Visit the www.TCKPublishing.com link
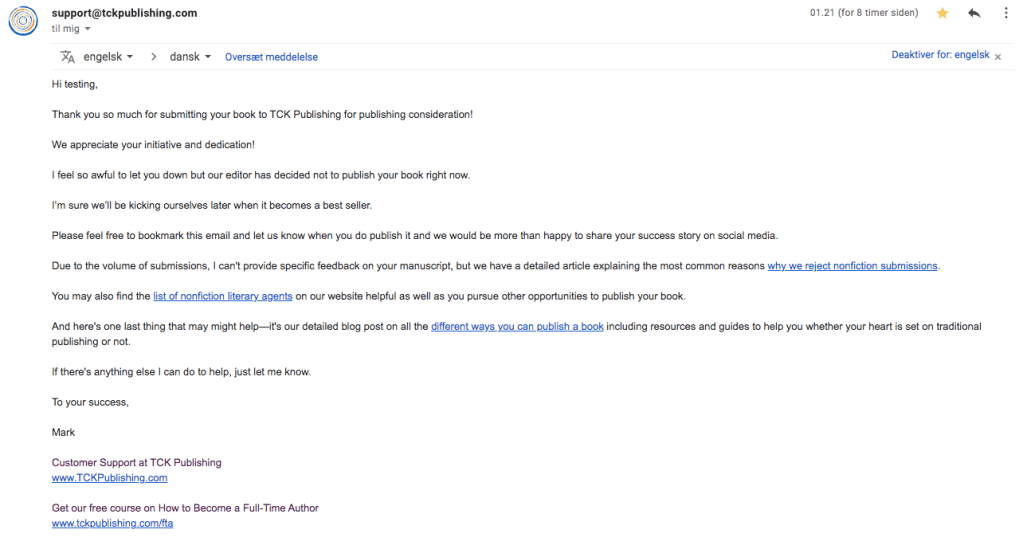The height and width of the screenshot is (553, 1023). pyautogui.click(x=109, y=478)
